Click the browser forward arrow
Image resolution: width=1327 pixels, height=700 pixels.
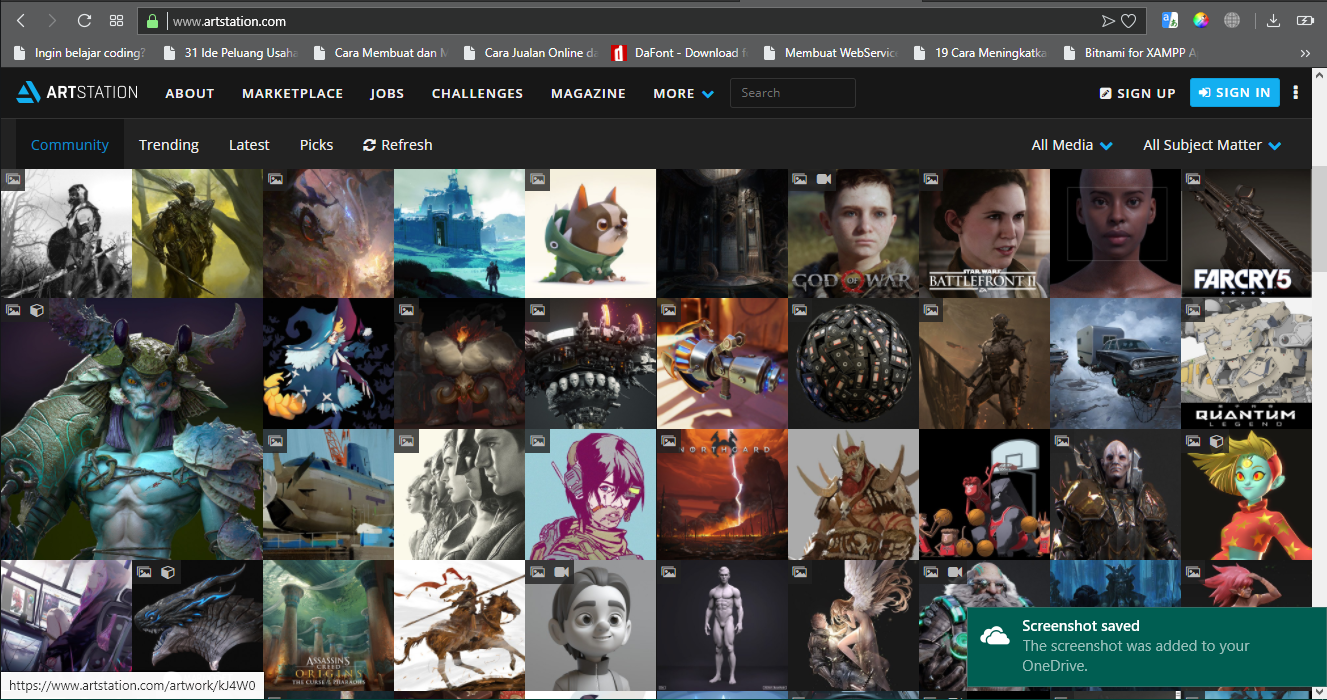point(52,20)
